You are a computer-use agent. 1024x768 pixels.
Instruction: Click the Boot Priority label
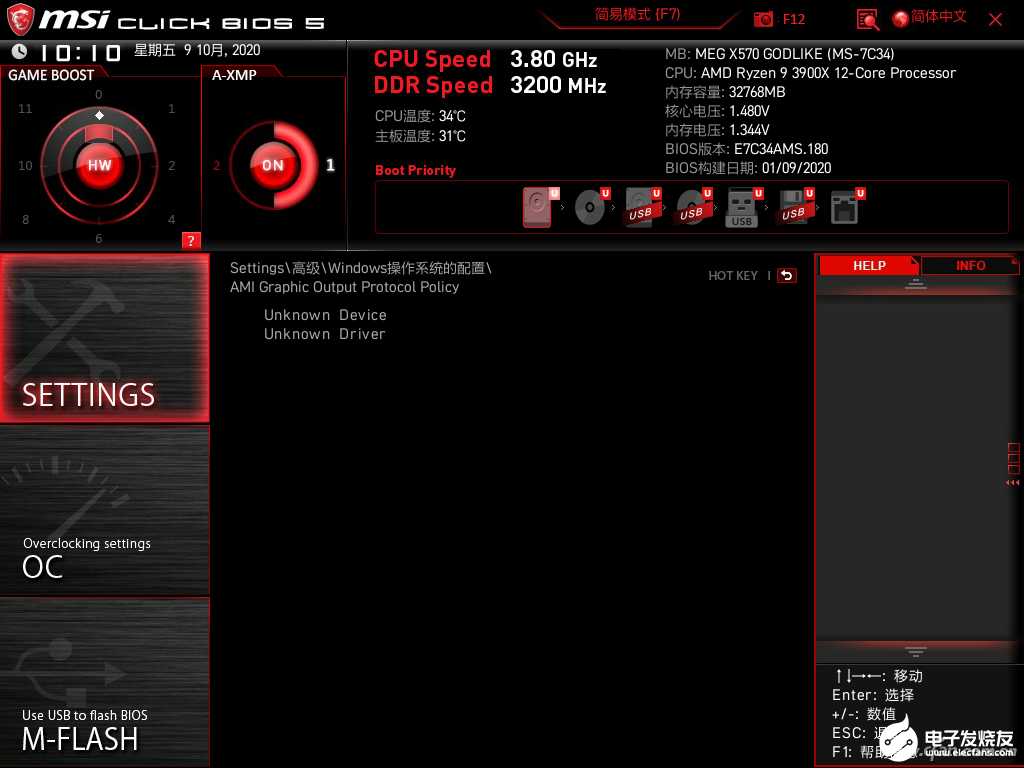coord(415,170)
